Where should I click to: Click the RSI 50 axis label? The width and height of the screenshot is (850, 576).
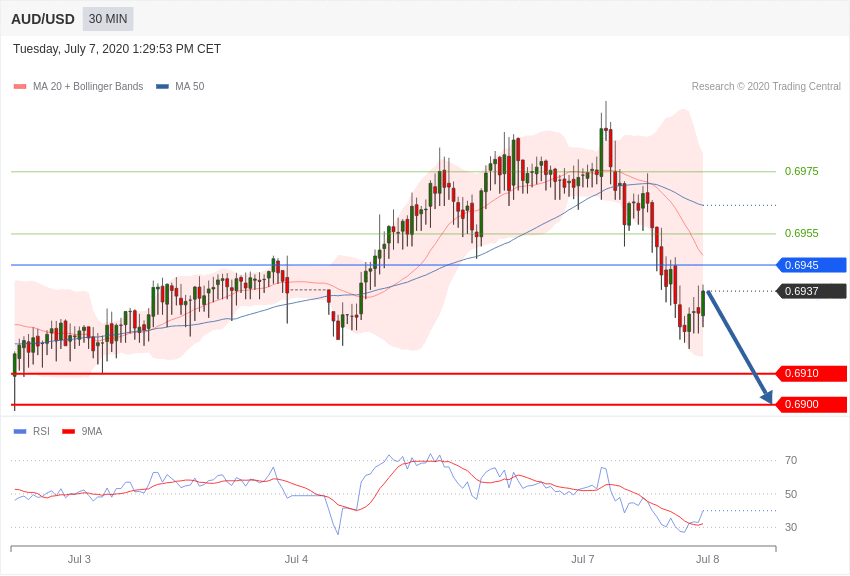(791, 494)
